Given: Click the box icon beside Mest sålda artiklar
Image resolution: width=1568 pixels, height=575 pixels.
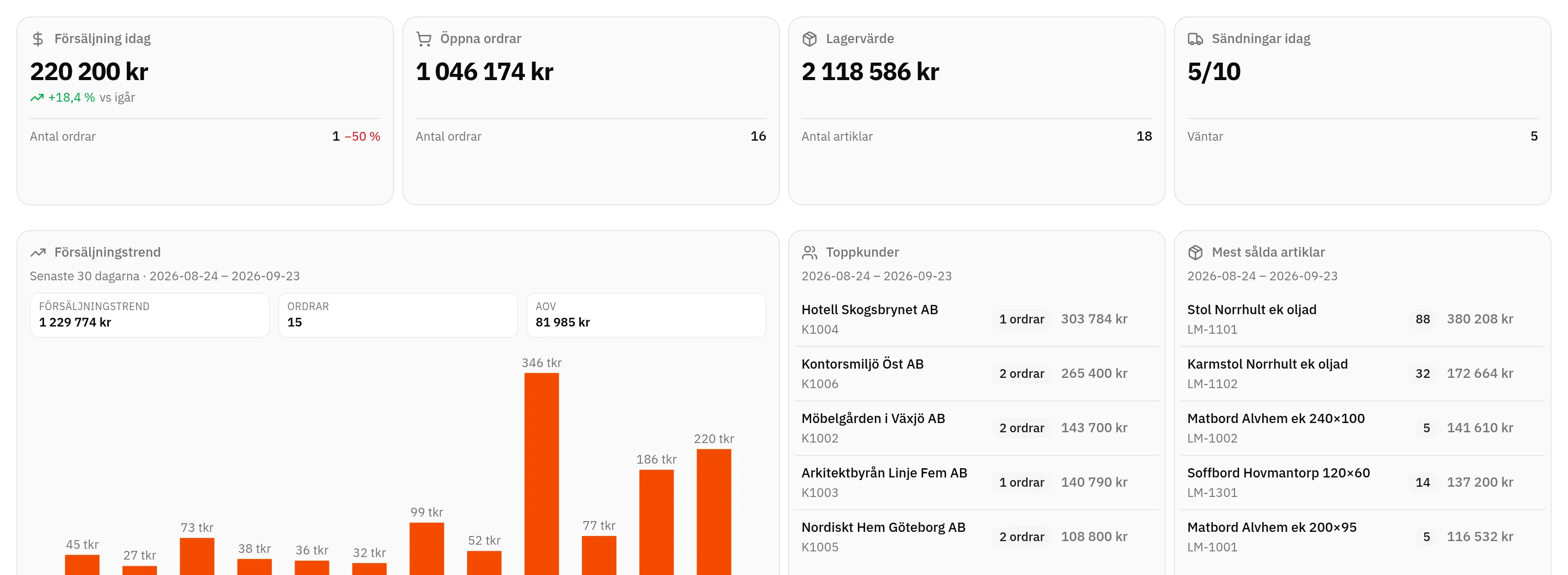Looking at the screenshot, I should pos(1195,252).
